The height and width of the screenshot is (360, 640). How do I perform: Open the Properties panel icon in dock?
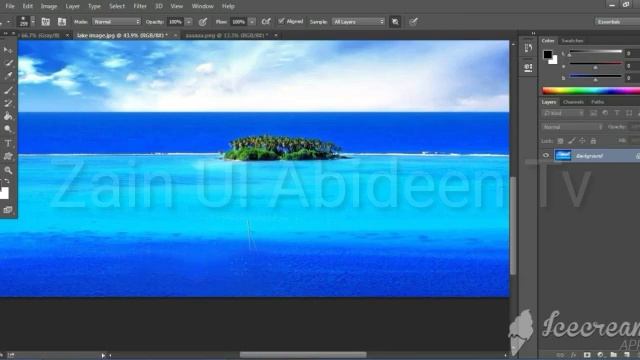pyautogui.click(x=528, y=67)
